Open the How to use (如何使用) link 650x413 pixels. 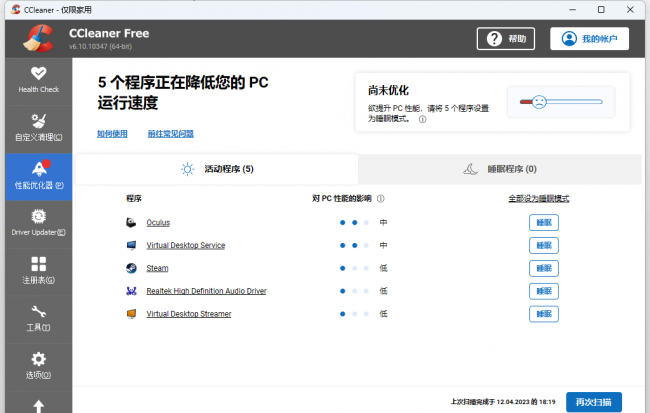click(x=112, y=134)
